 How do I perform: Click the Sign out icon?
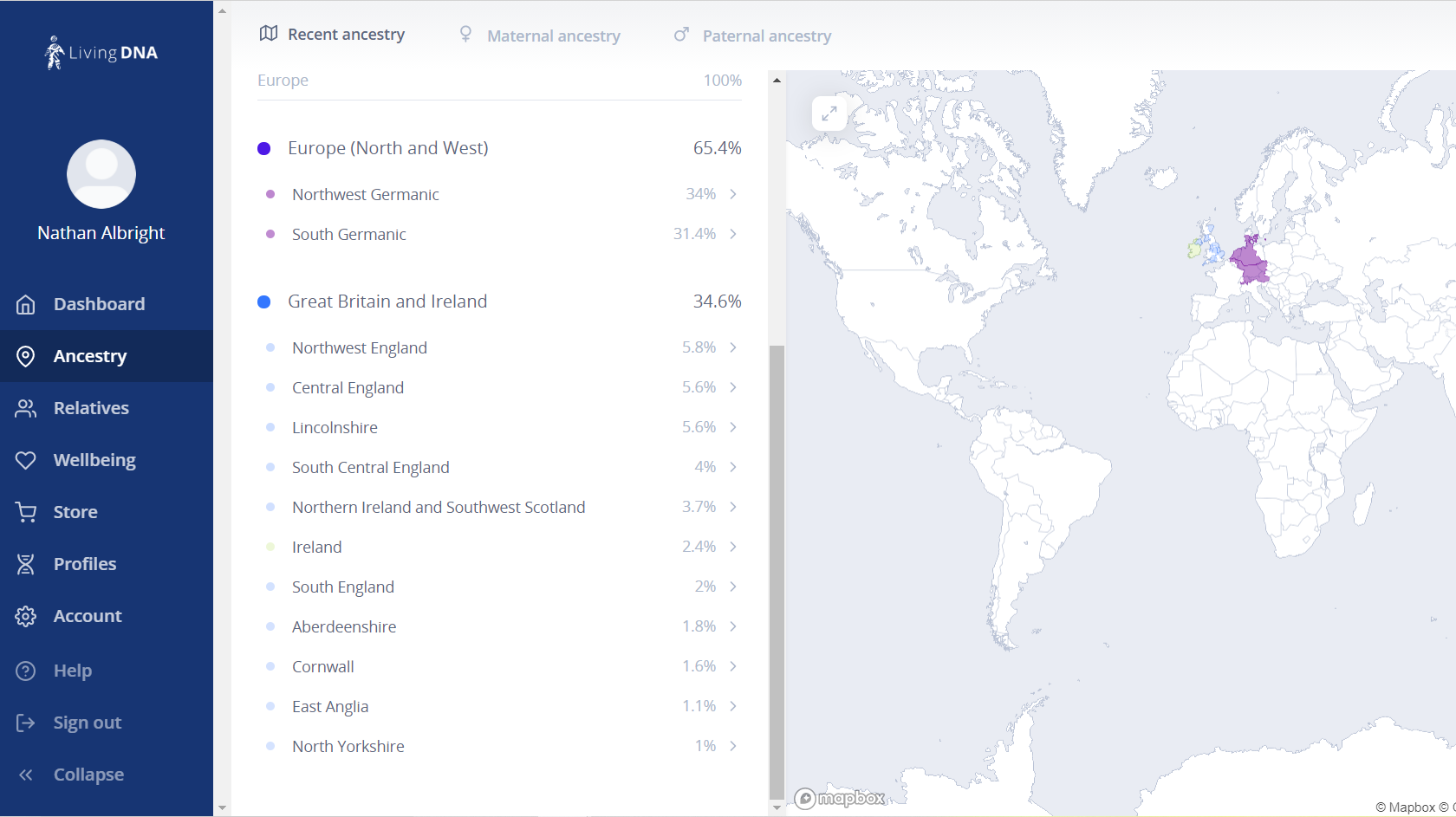tap(26, 723)
